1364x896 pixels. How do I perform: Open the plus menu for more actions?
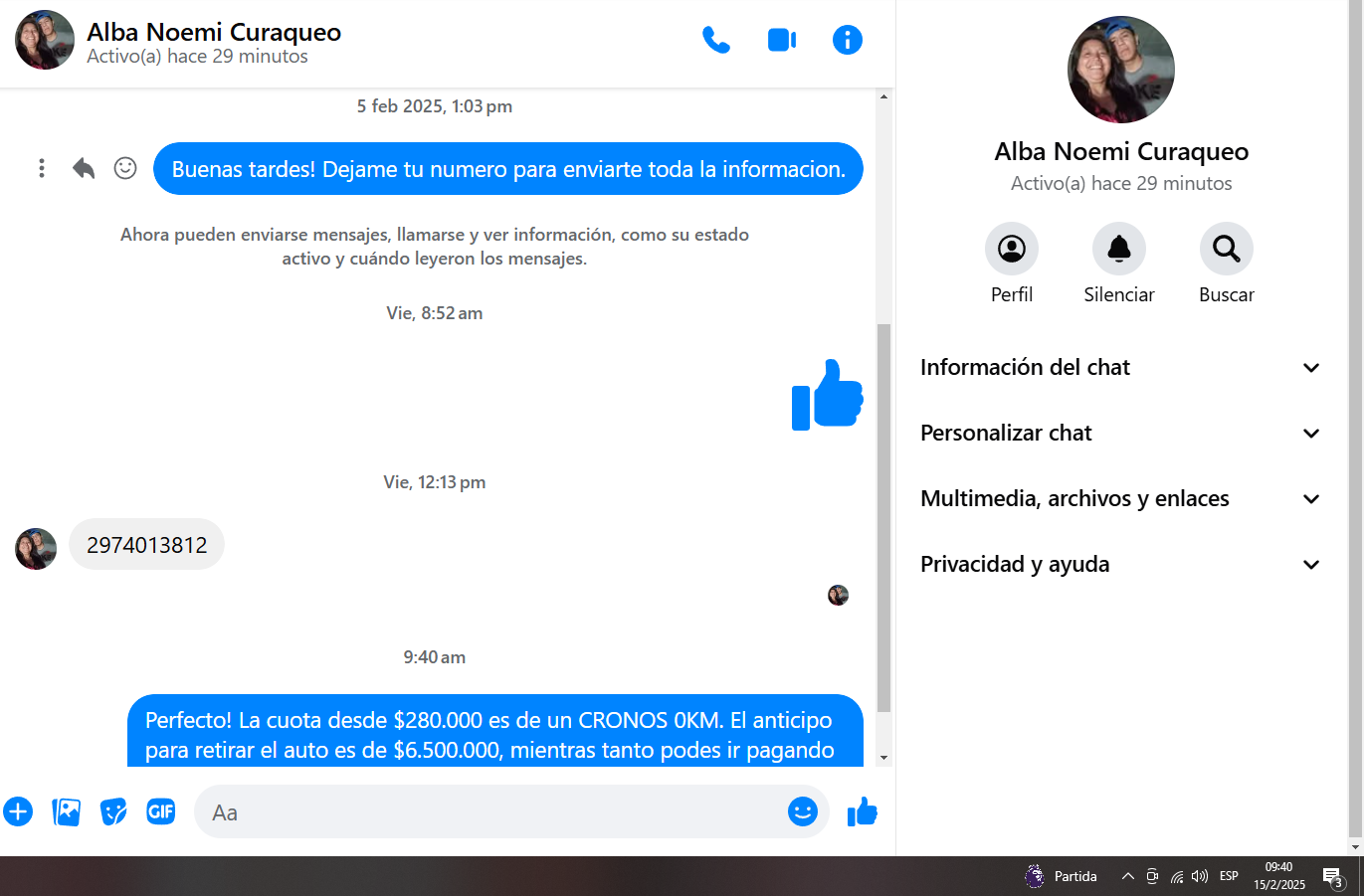tap(18, 811)
